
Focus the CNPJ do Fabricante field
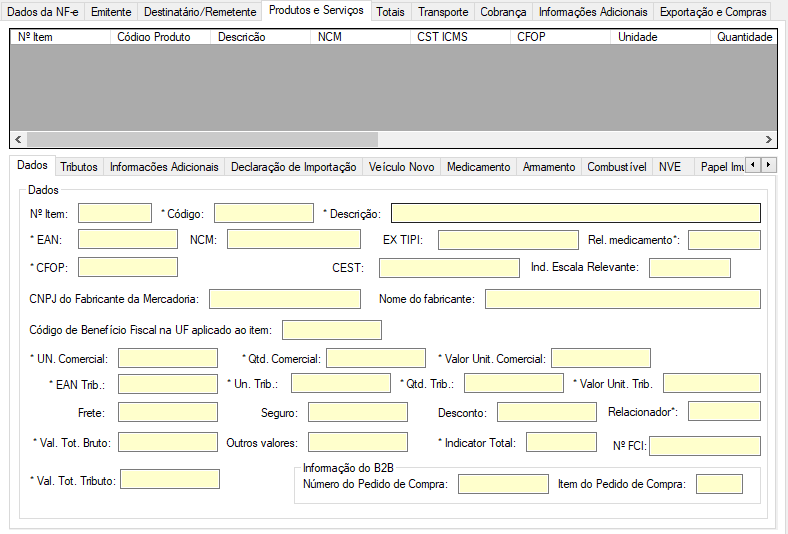285,299
